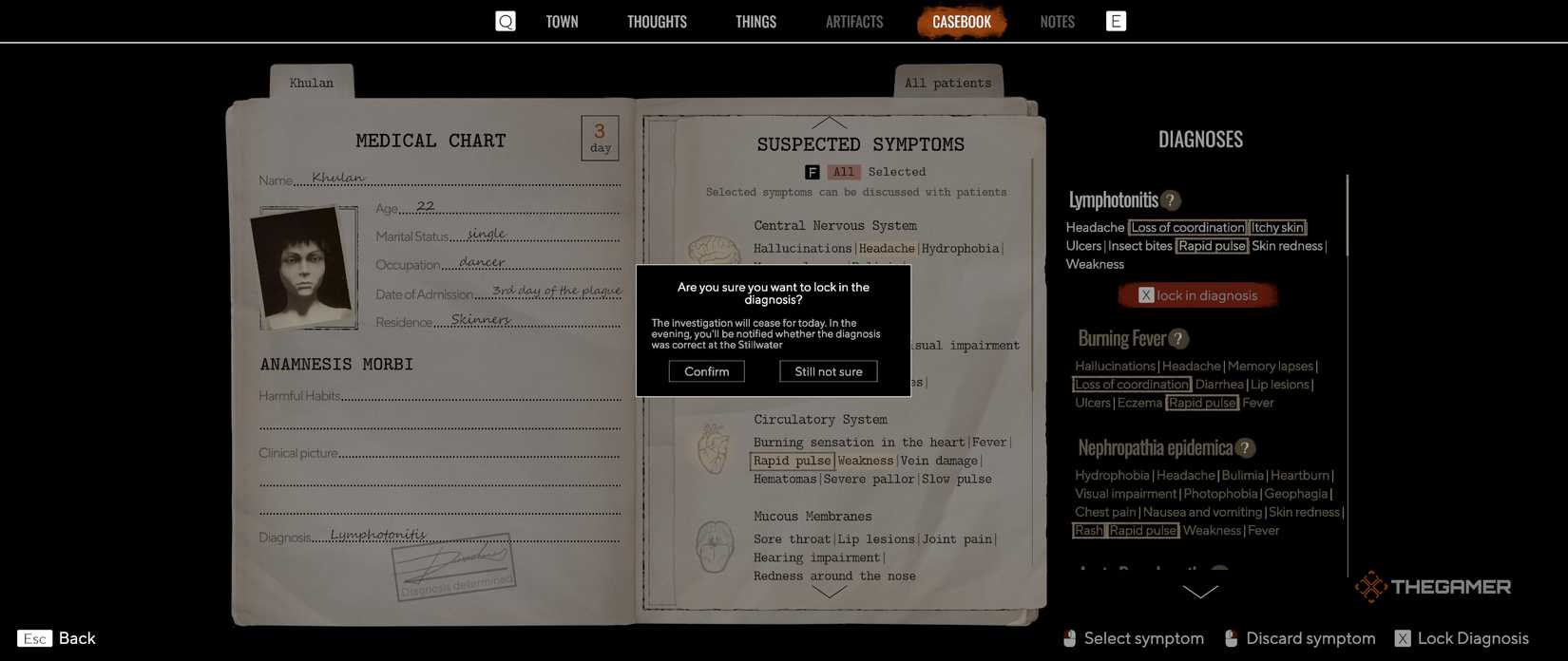
Task: Switch symptom filter to All
Action: tap(843, 172)
